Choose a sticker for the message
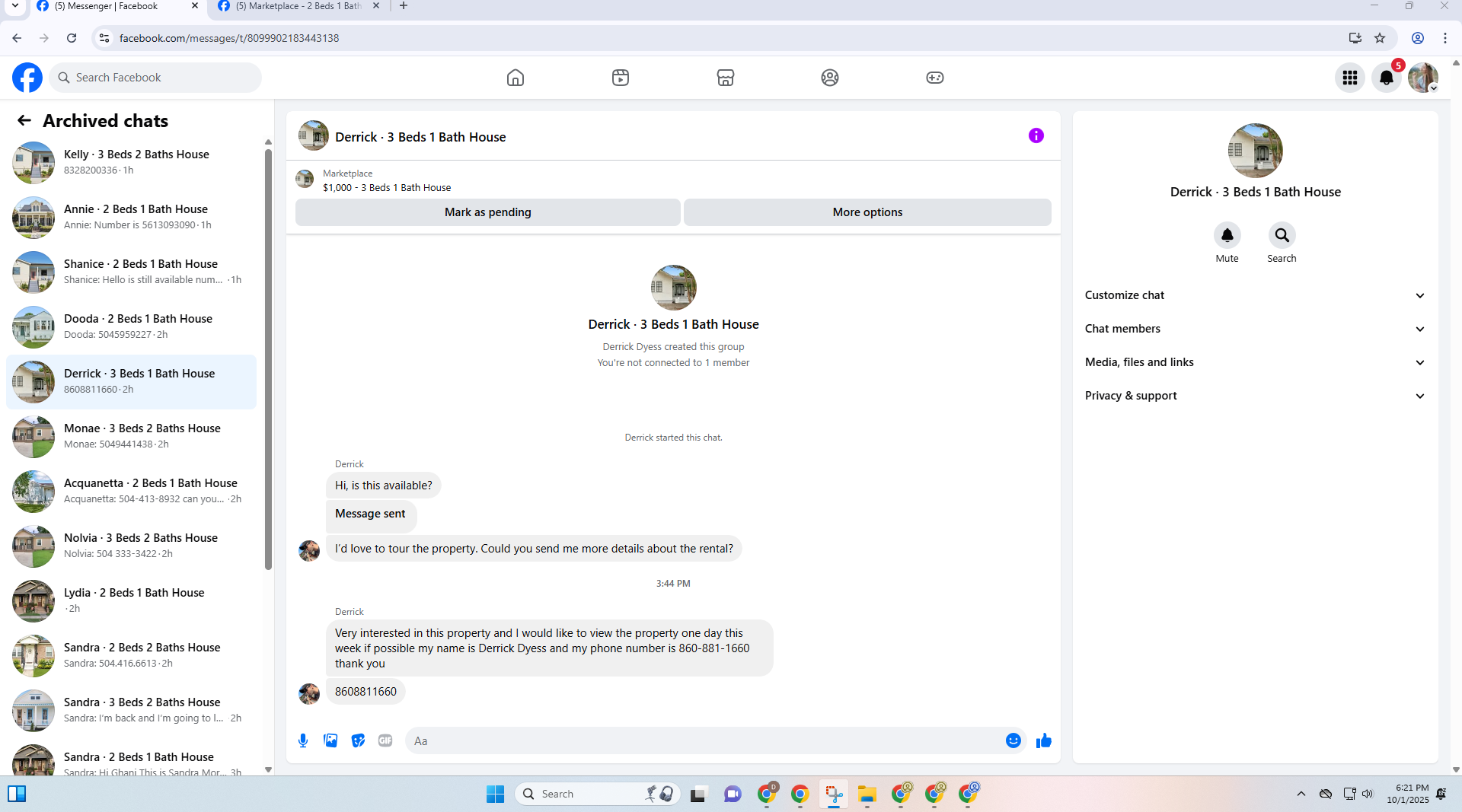 click(x=358, y=740)
